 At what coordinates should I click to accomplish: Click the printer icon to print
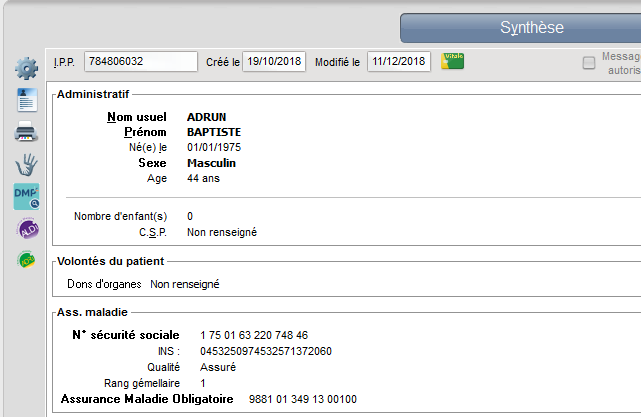[26, 131]
